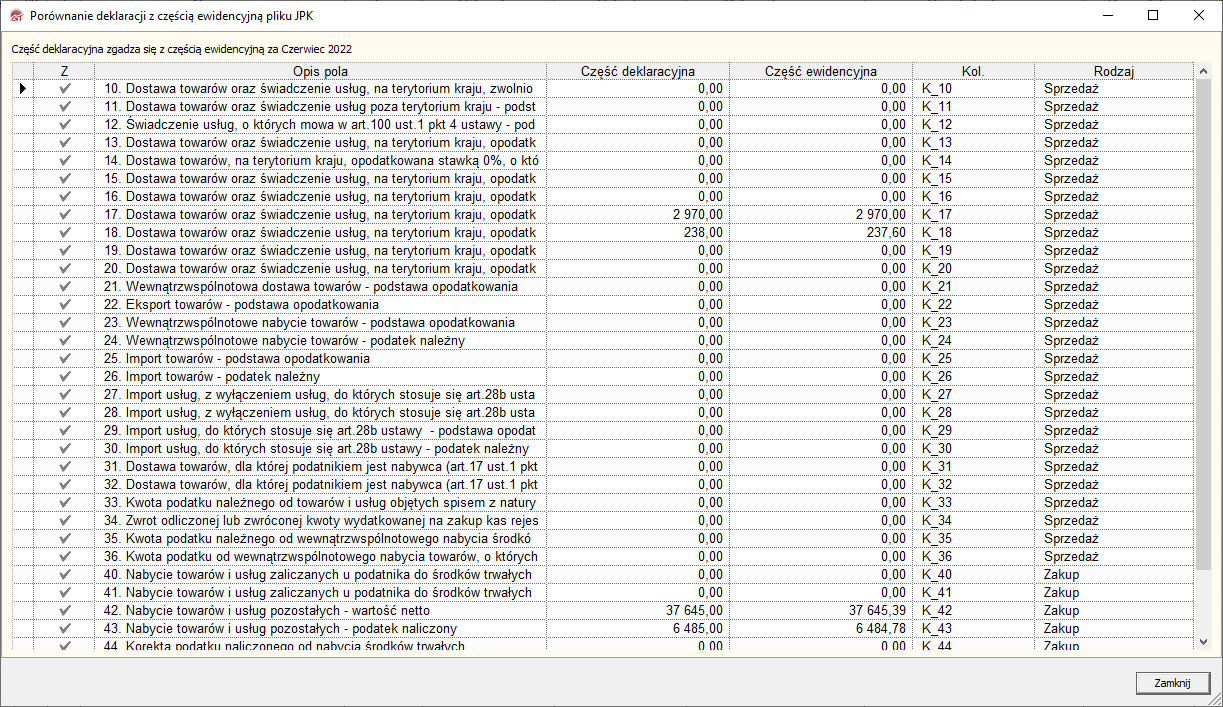This screenshot has width=1223, height=707.
Task: Sort by the Z column header
Action: pos(64,71)
